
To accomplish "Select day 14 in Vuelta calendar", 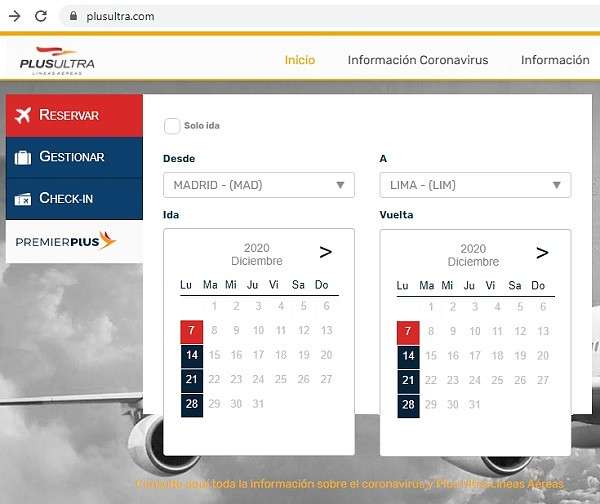I will (x=408, y=357).
